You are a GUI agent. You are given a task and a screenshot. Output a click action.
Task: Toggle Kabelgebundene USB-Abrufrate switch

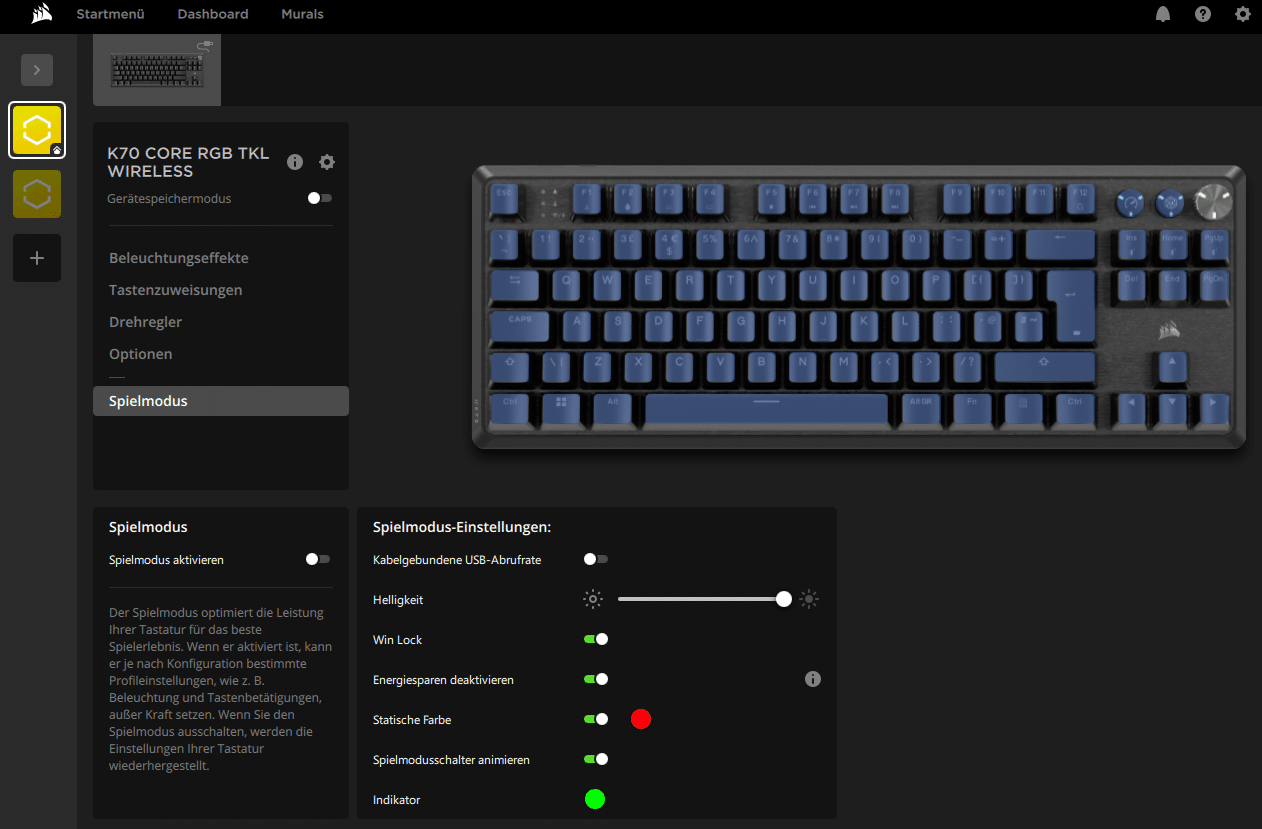click(596, 559)
